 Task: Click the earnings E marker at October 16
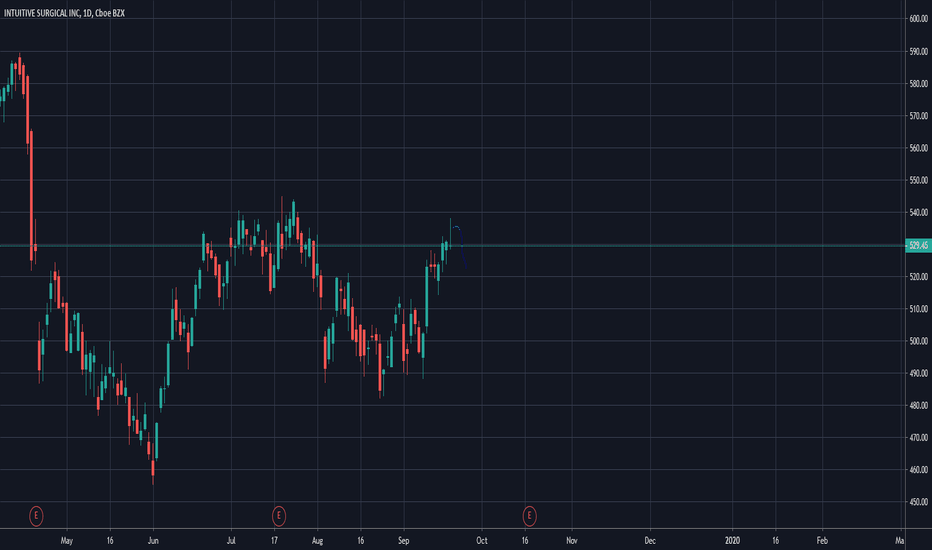pos(529,516)
